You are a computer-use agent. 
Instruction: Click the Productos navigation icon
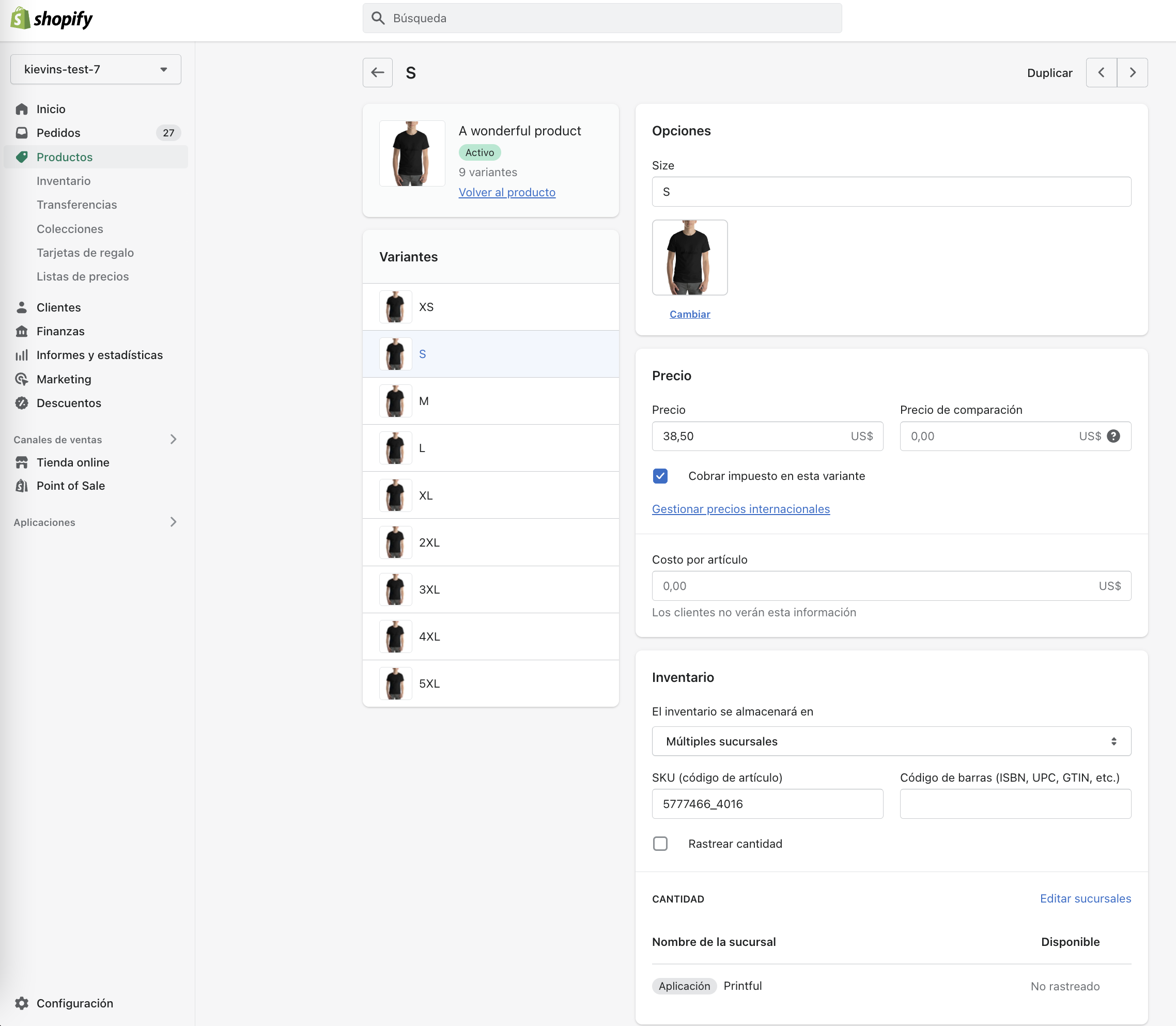[x=22, y=157]
